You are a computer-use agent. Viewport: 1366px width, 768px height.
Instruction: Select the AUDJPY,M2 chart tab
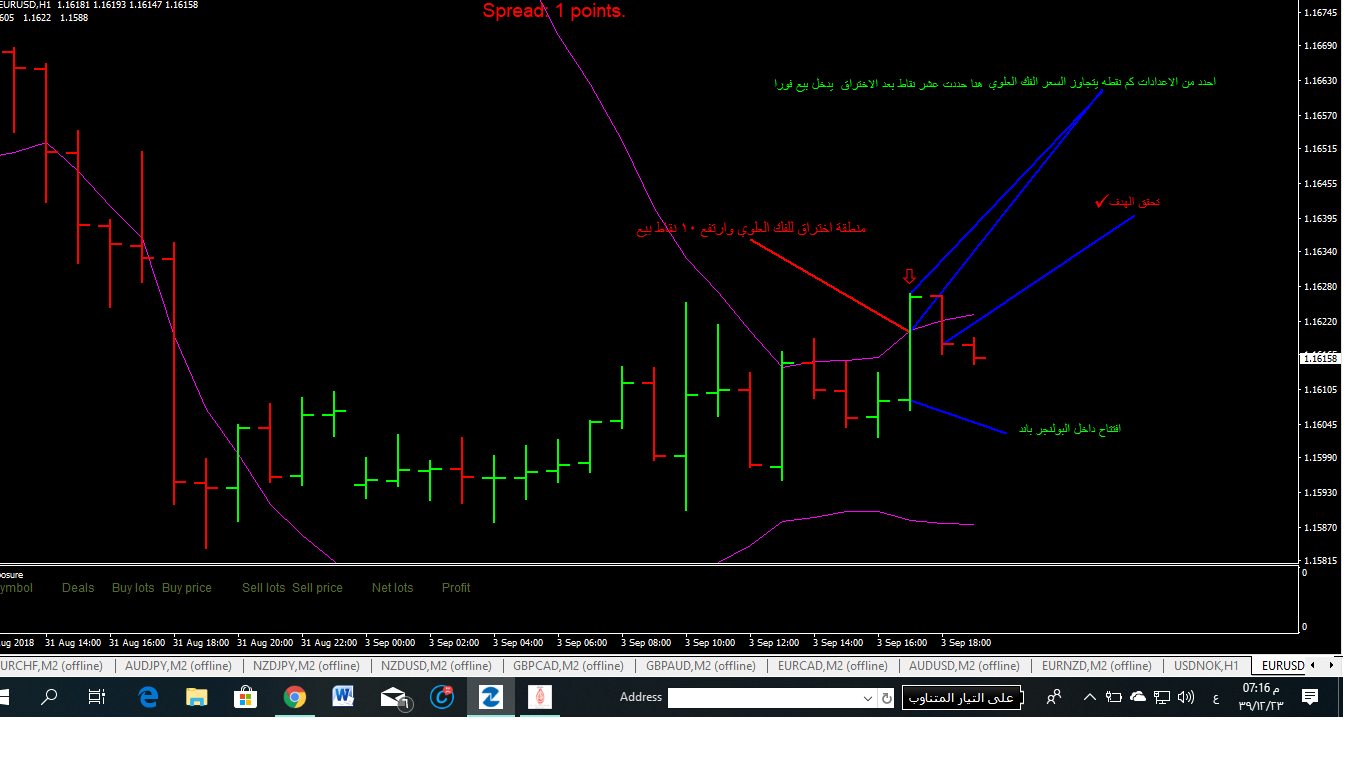point(178,665)
